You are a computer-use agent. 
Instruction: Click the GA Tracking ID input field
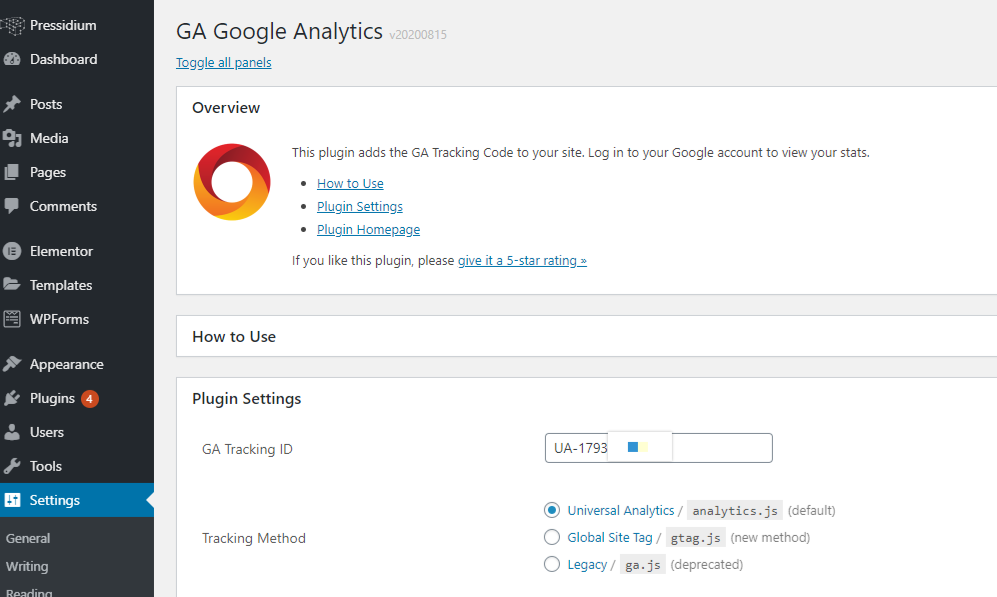point(720,448)
